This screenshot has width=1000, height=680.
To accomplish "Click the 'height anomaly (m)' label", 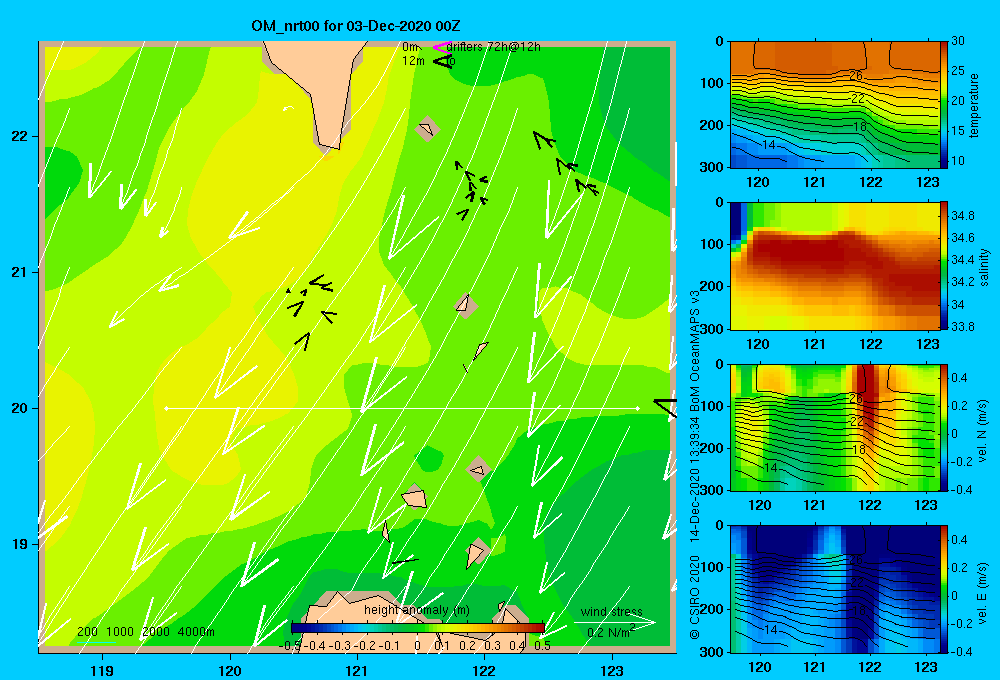I will (416, 610).
